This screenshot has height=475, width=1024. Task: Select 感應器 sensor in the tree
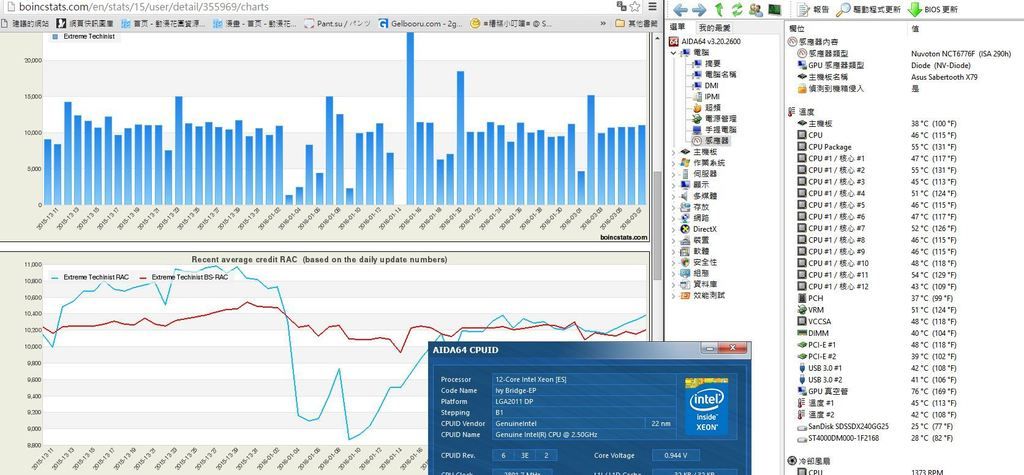(x=716, y=140)
